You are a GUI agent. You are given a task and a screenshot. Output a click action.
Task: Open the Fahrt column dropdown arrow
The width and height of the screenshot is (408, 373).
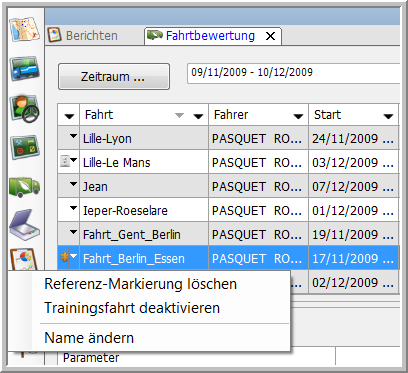(x=198, y=116)
